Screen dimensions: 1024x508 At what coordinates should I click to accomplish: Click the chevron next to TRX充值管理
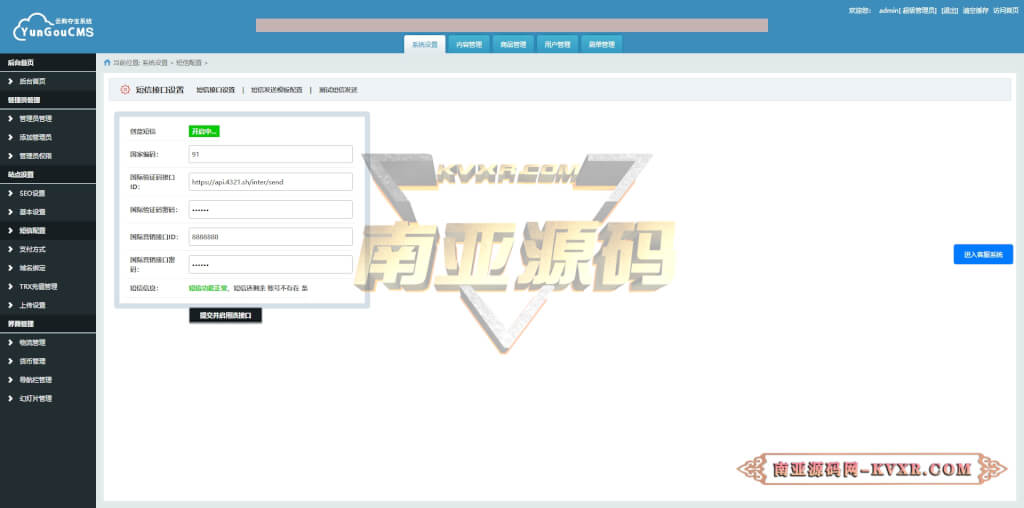(x=10, y=286)
